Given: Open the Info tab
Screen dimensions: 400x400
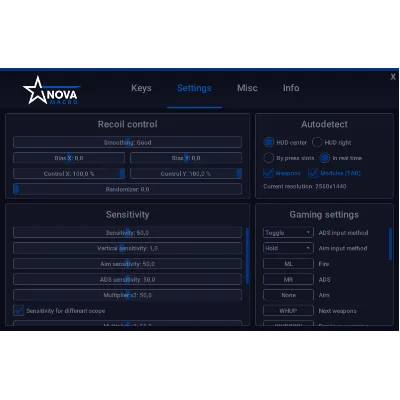Looking at the screenshot, I should (x=291, y=88).
